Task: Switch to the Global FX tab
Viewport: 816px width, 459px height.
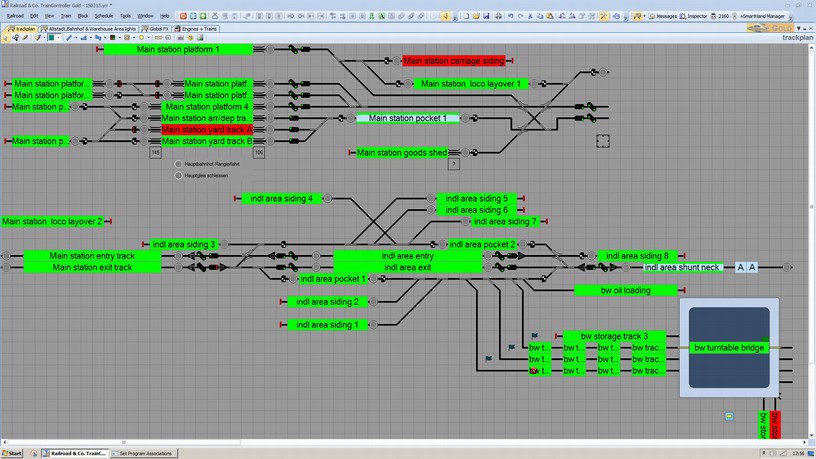Action: coord(156,29)
